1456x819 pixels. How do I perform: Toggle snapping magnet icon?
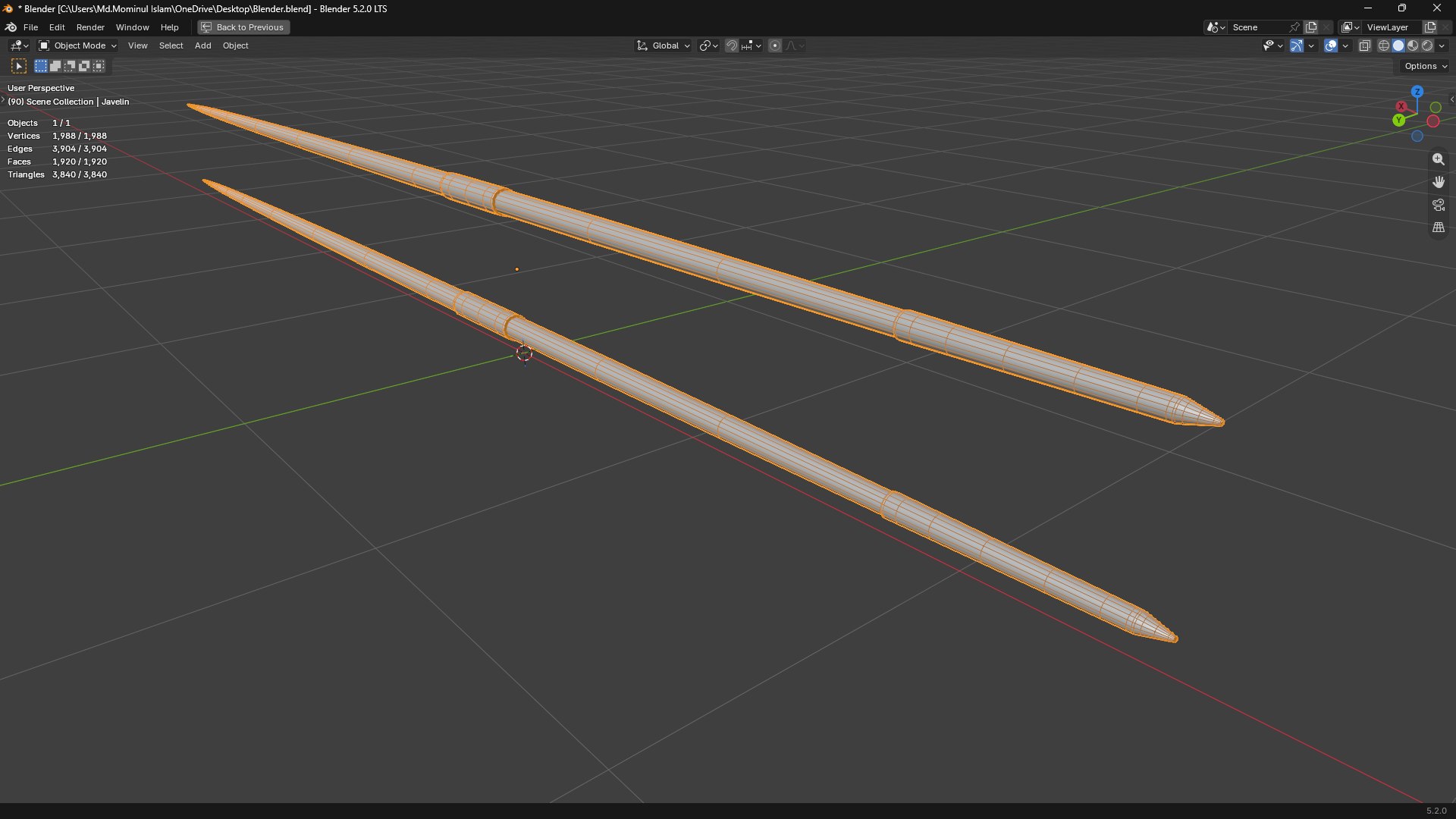pyautogui.click(x=731, y=45)
